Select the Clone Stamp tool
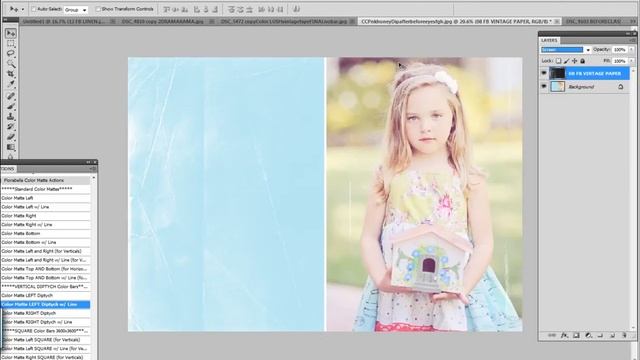This screenshot has height=360, width=640. pyautogui.click(x=11, y=117)
